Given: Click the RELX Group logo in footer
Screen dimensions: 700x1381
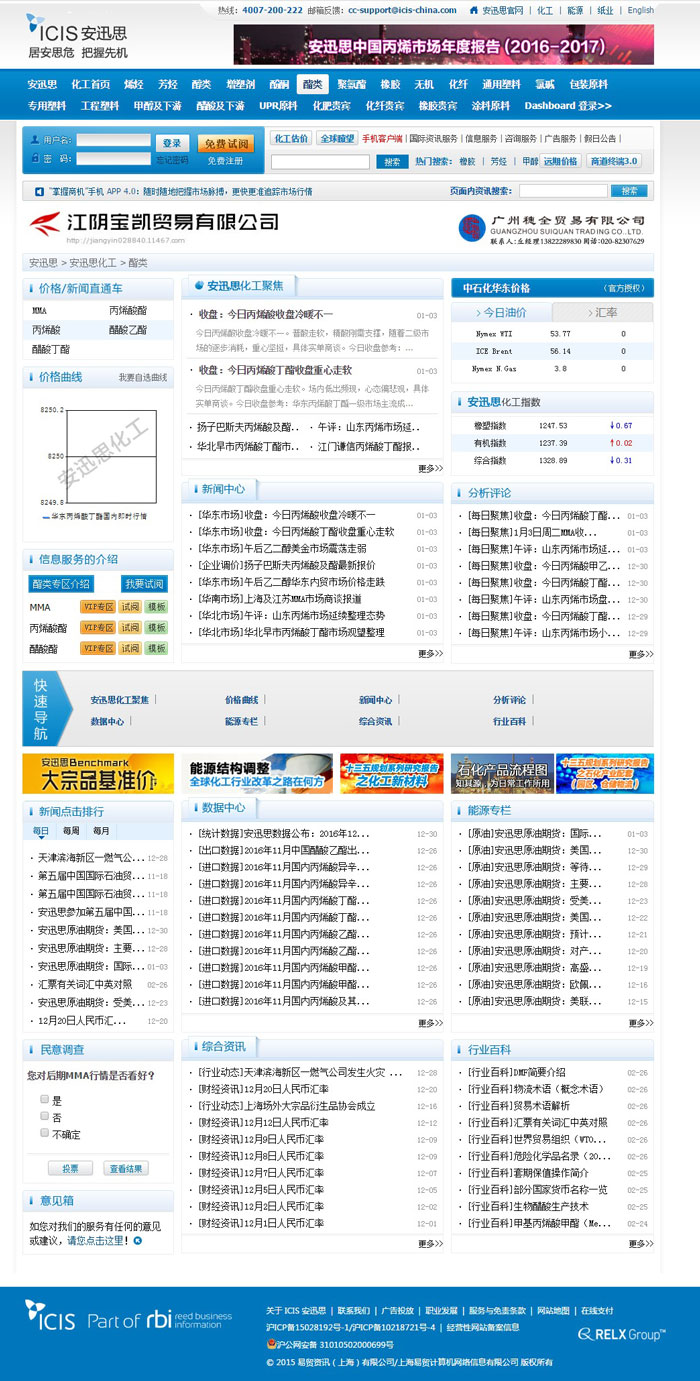Looking at the screenshot, I should point(621,1334).
